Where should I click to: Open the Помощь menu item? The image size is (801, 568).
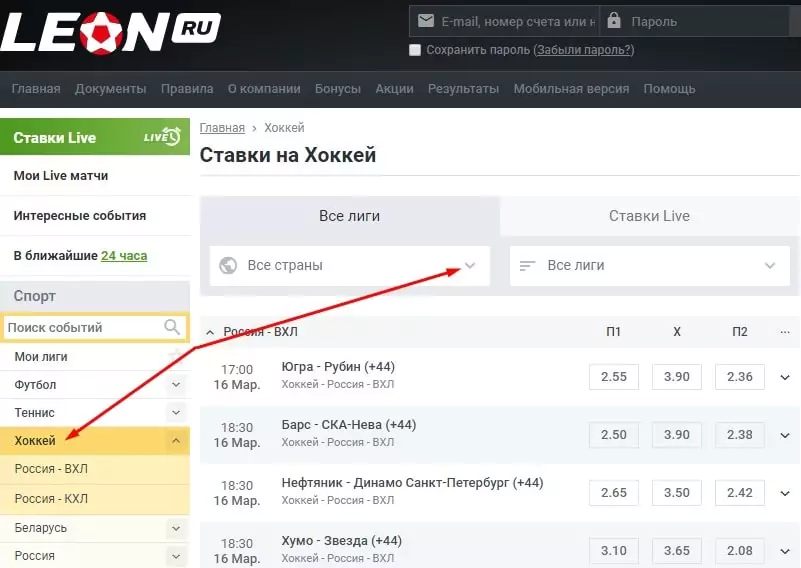point(669,89)
